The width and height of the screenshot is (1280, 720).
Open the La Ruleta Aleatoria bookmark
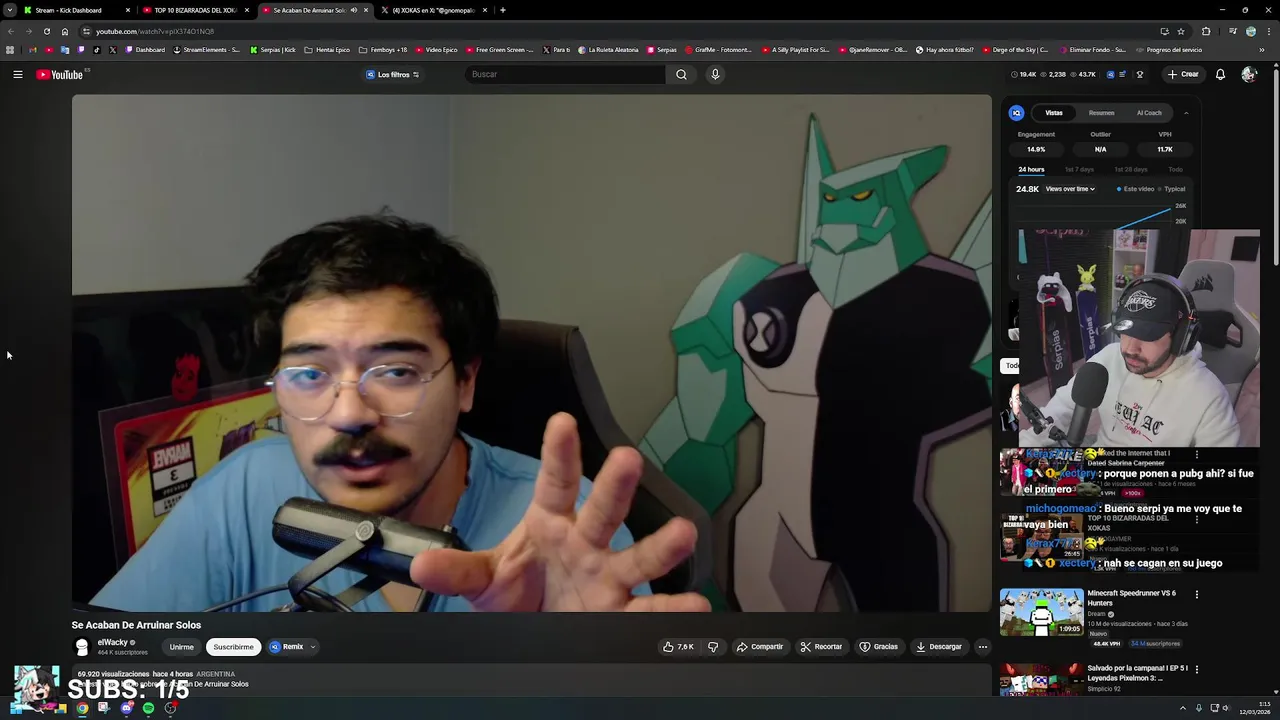pyautogui.click(x=608, y=50)
